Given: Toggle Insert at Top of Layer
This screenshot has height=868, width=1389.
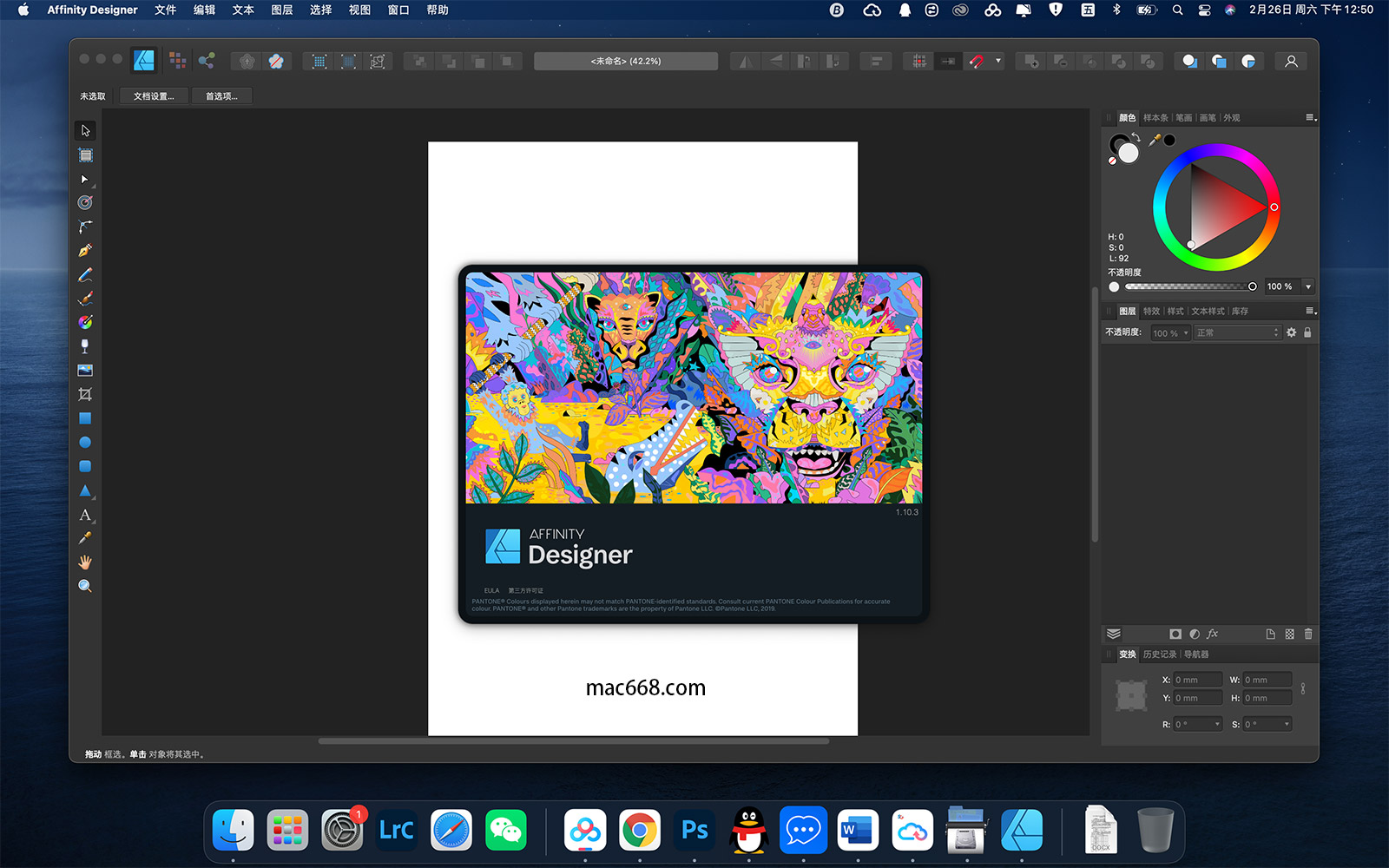Looking at the screenshot, I should [x=1219, y=61].
